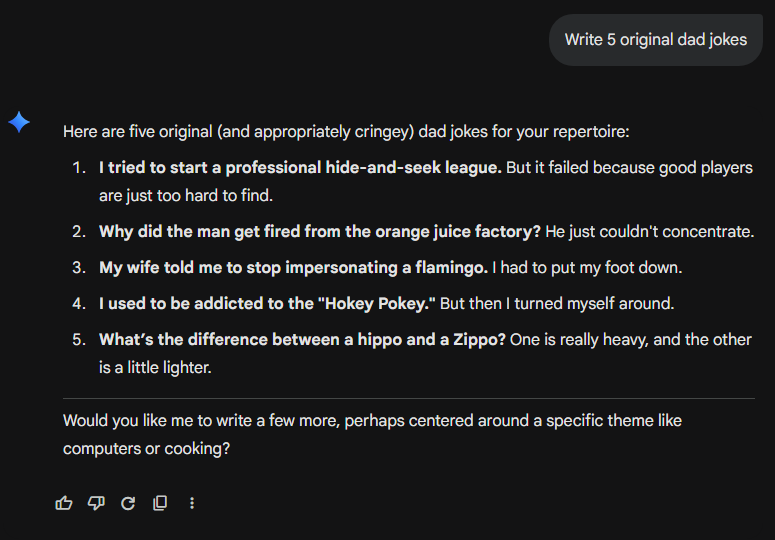This screenshot has height=540, width=775.
Task: Open the three-dot more options menu
Action: (192, 503)
